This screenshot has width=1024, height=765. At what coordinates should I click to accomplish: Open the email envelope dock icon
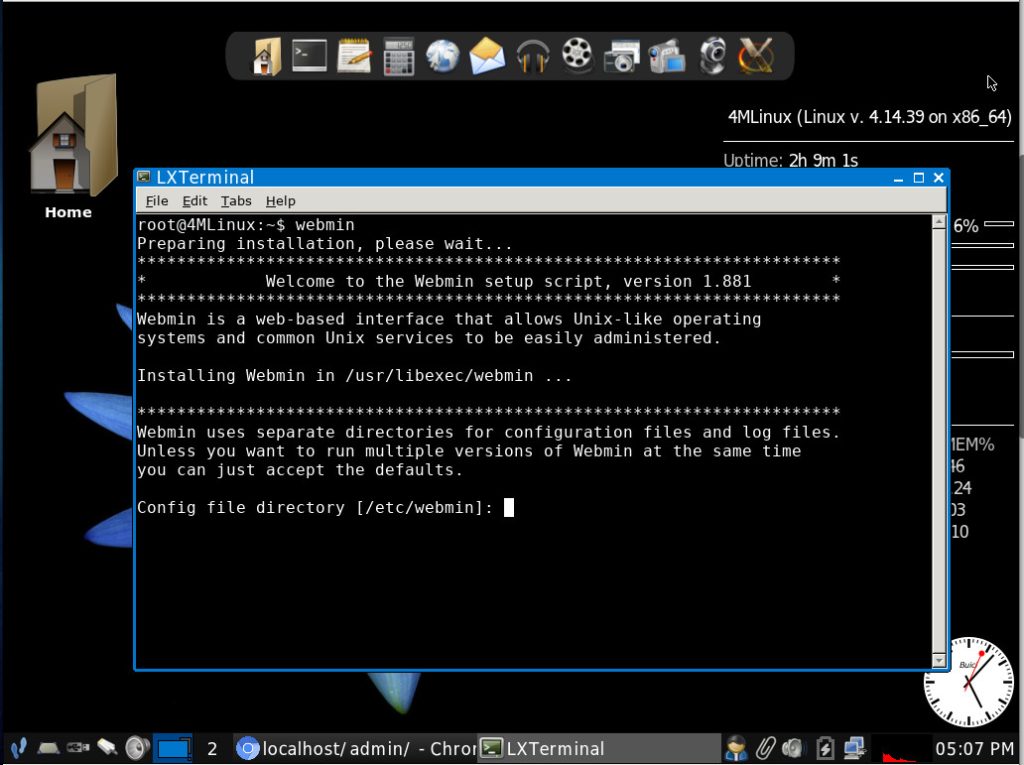click(487, 55)
